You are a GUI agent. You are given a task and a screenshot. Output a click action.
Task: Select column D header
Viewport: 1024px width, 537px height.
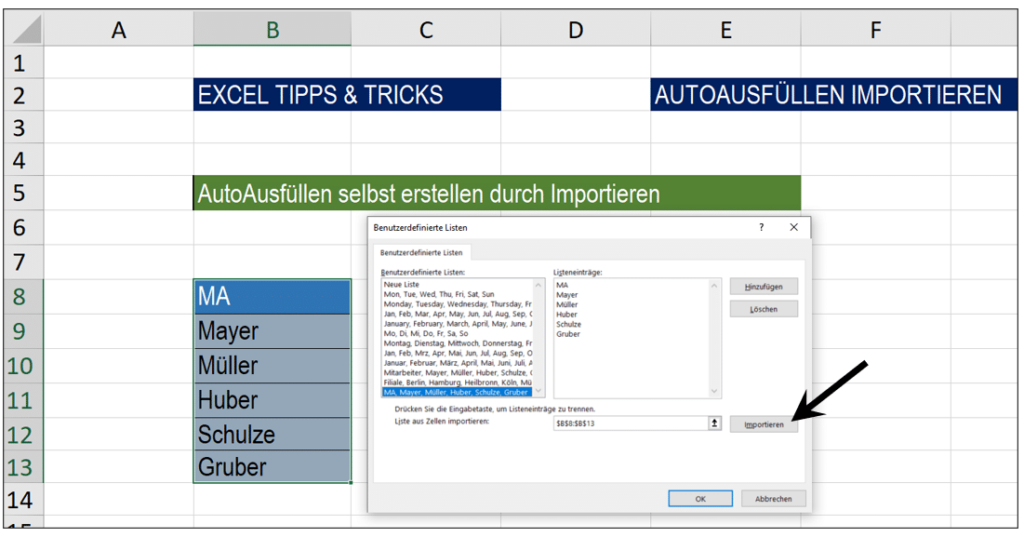tap(575, 30)
